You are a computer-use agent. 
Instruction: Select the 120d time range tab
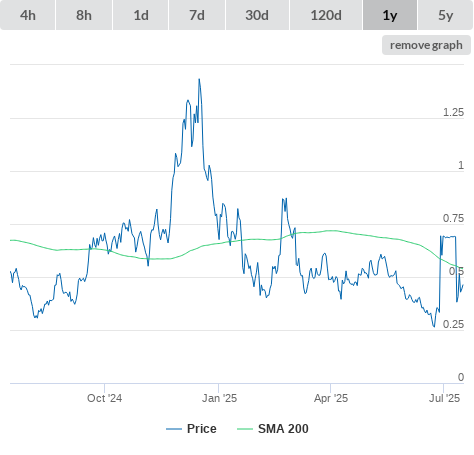326,15
